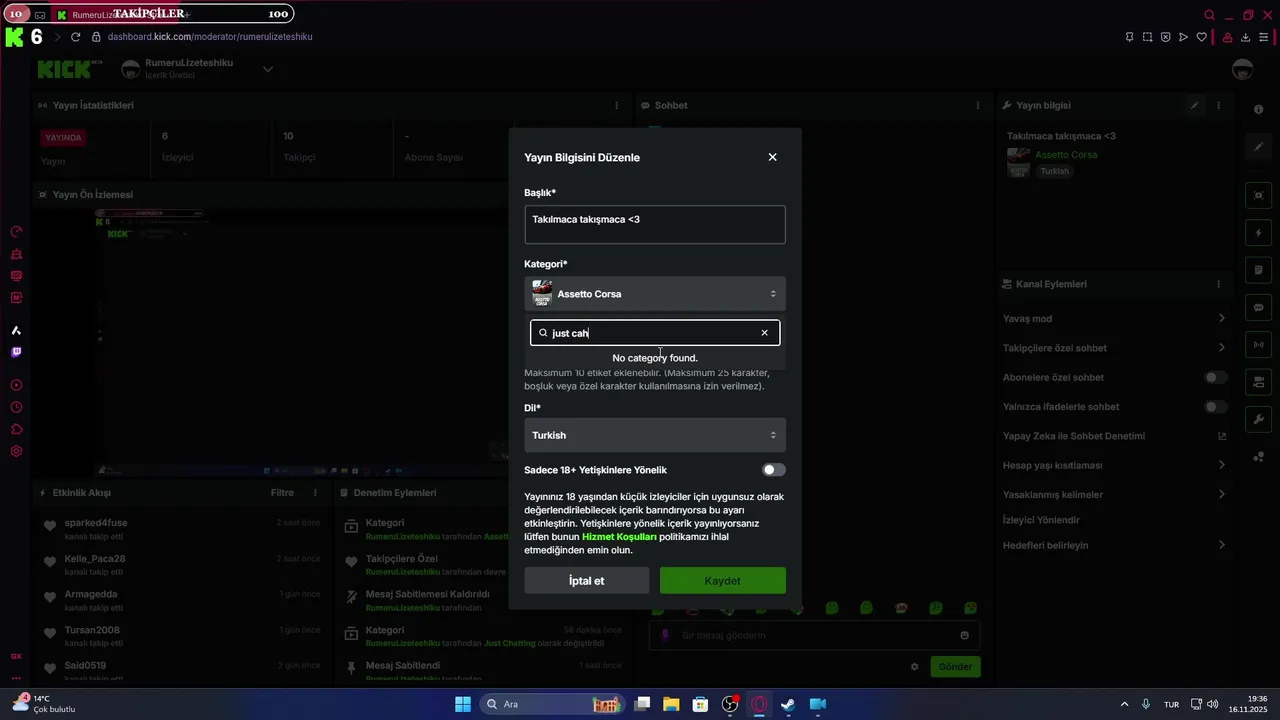Reload the page in browser toolbar
The height and width of the screenshot is (720, 1280).
point(75,37)
